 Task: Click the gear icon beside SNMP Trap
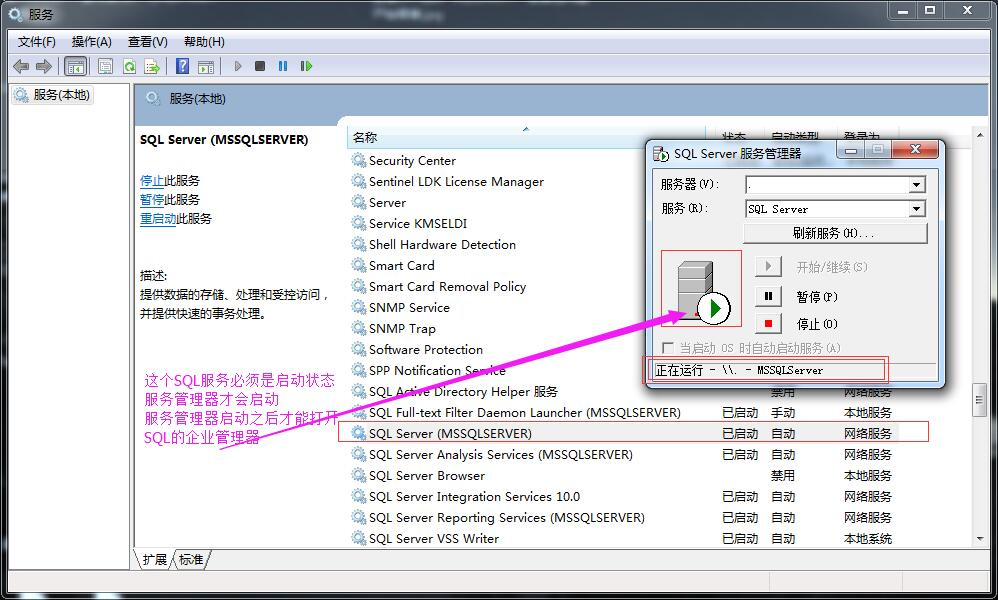point(358,328)
